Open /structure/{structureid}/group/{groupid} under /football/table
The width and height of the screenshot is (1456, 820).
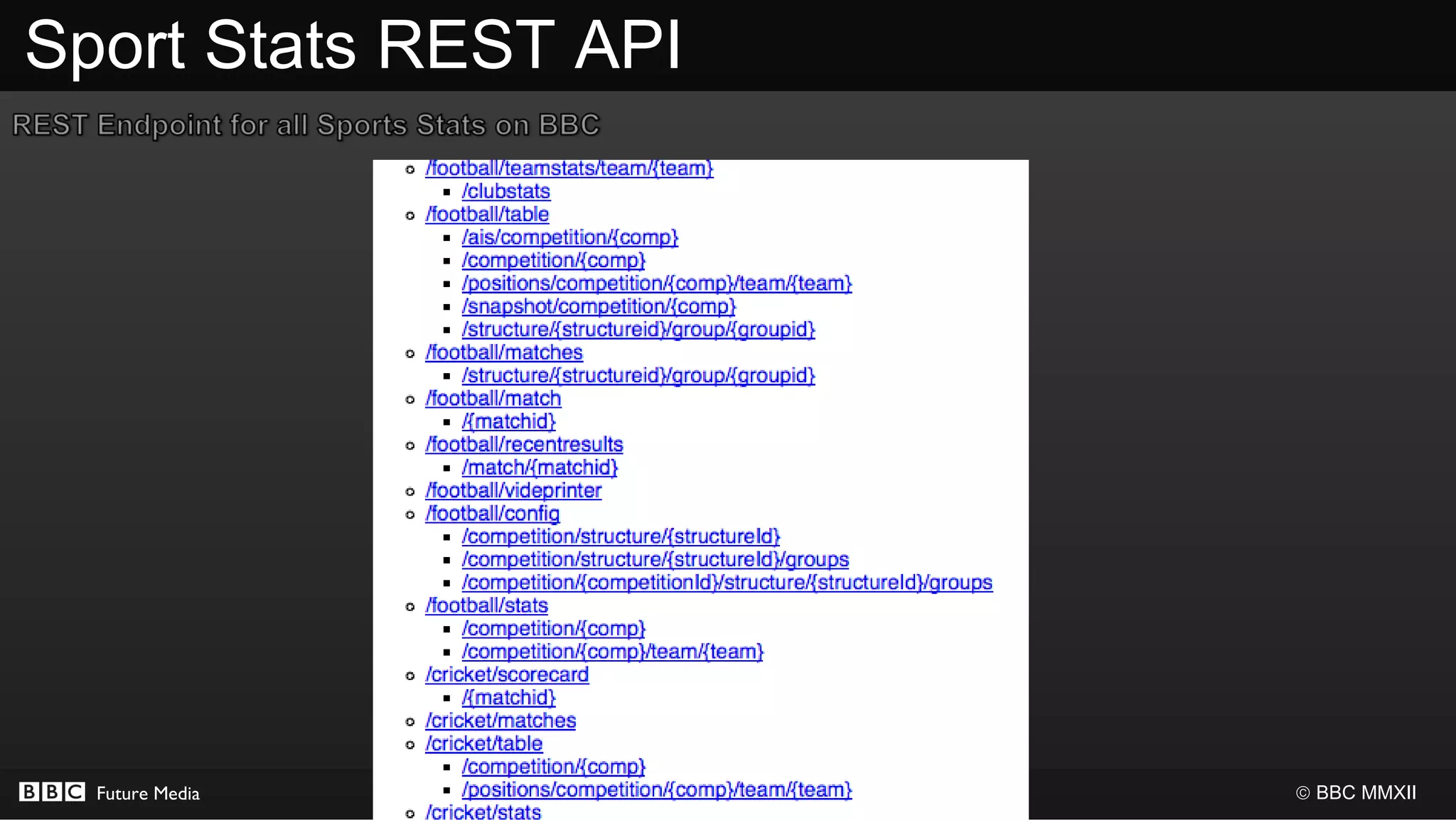coord(638,330)
